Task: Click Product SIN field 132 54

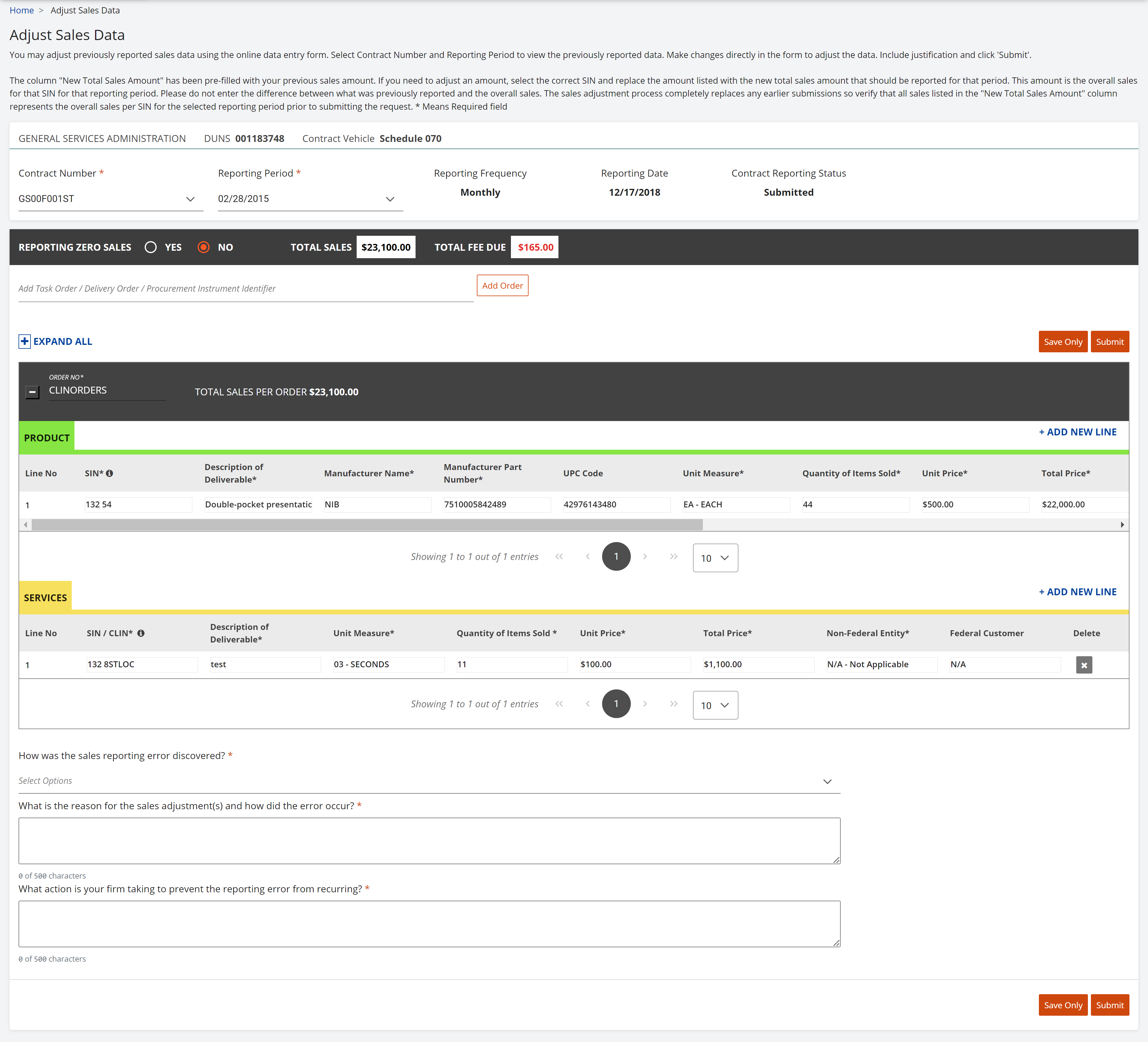Action: pos(138,505)
